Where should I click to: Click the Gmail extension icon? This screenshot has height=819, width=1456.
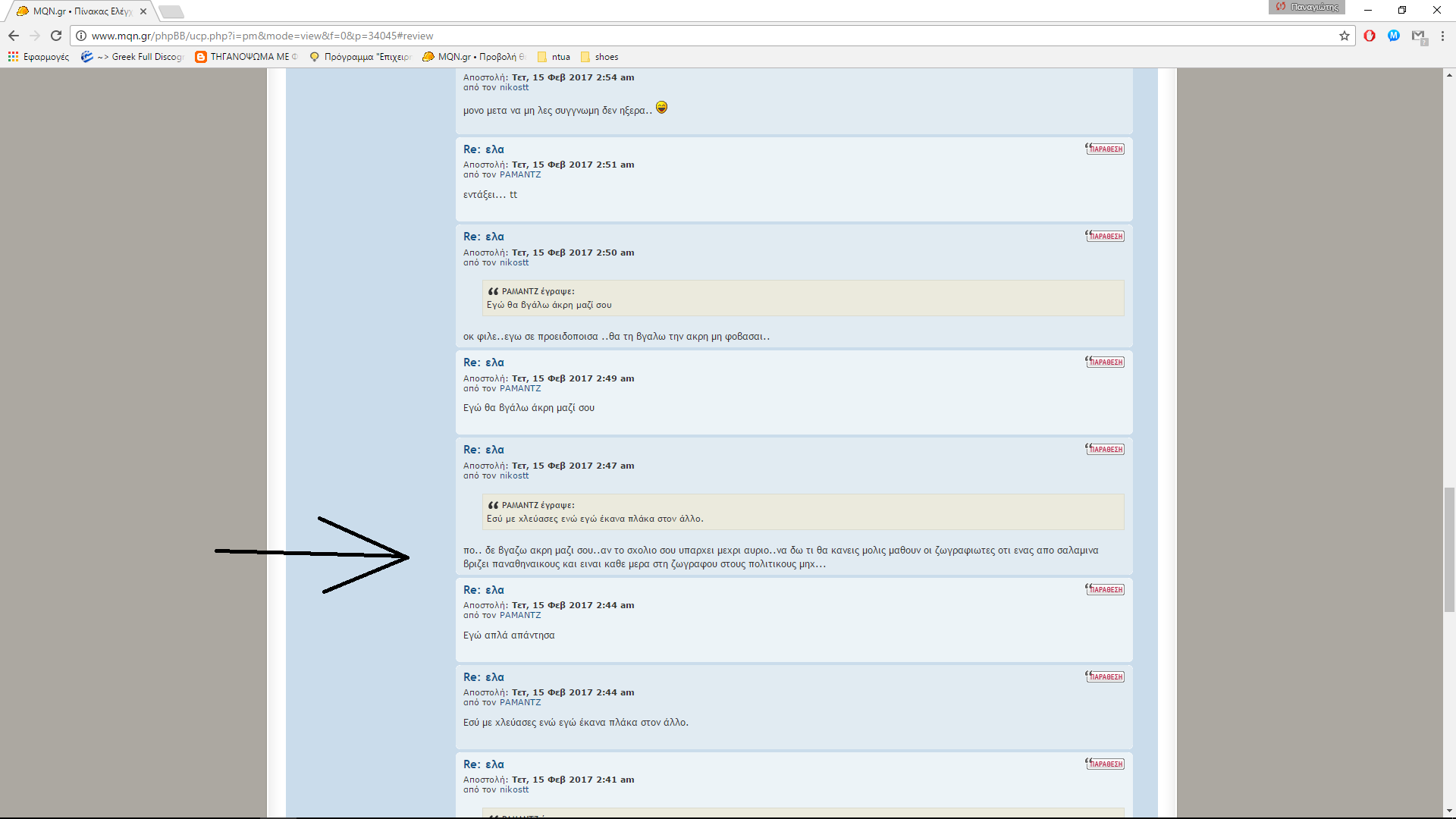tap(1419, 36)
